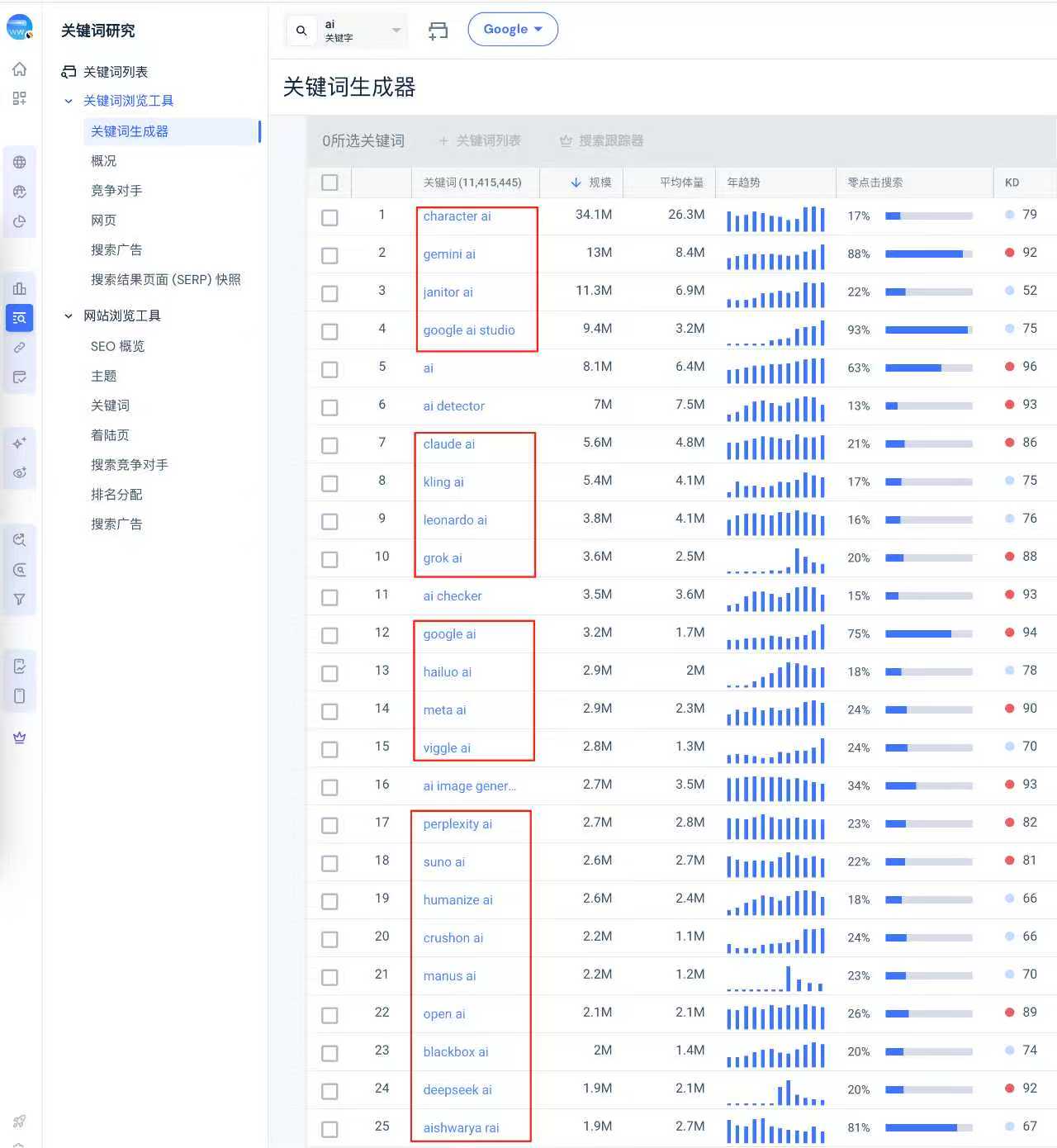
Task: Click the rocket icon at rail bottom
Action: (x=20, y=1121)
